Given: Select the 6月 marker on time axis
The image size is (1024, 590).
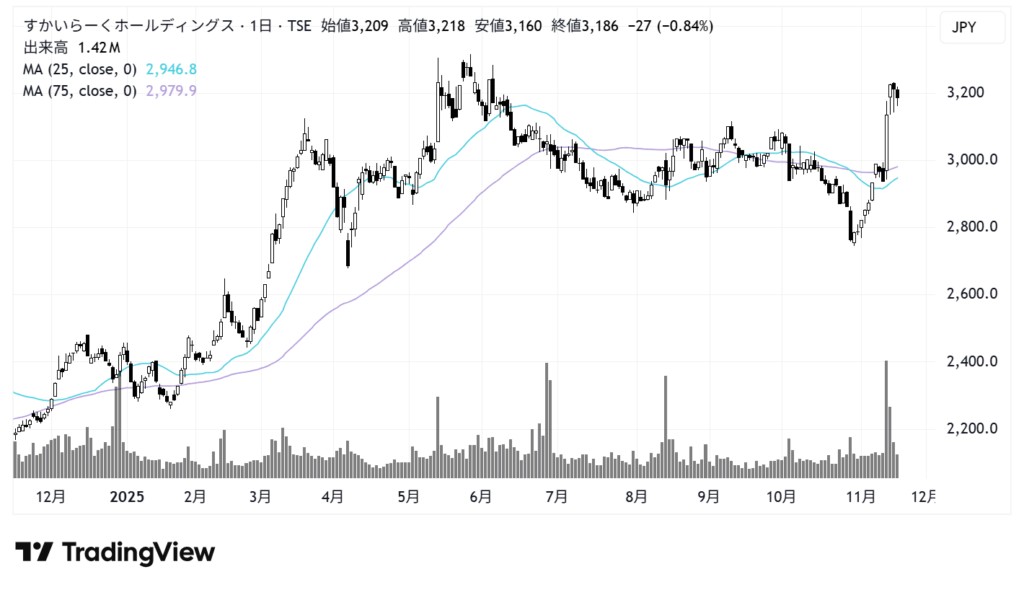Looking at the screenshot, I should coord(480,496).
